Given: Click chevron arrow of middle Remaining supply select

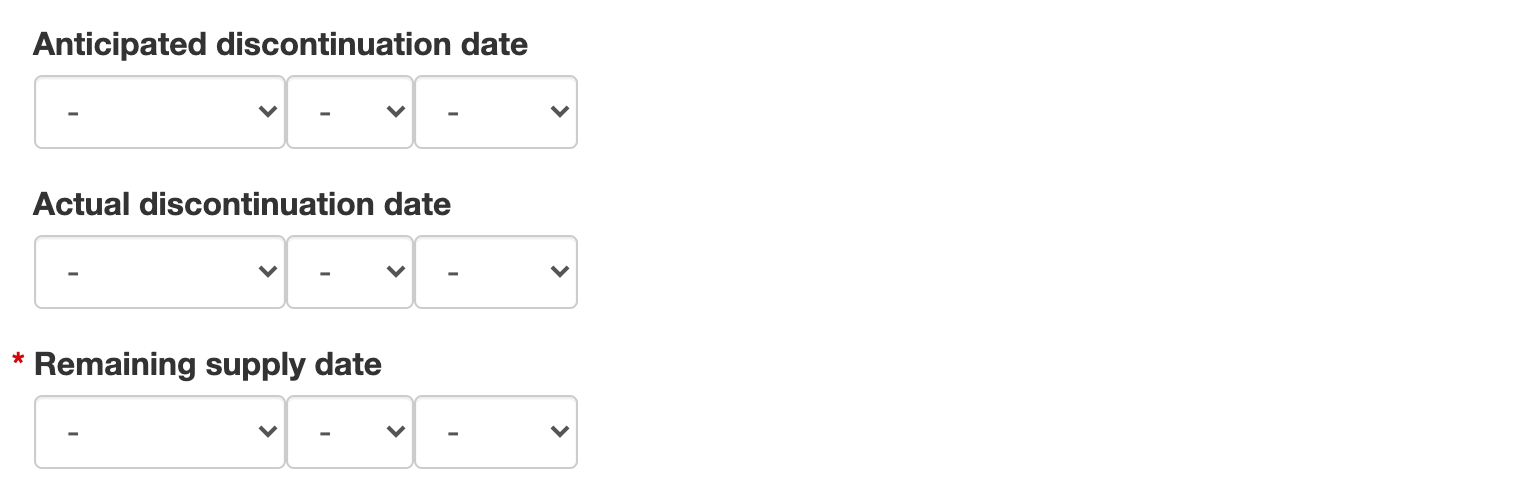Looking at the screenshot, I should 396,432.
